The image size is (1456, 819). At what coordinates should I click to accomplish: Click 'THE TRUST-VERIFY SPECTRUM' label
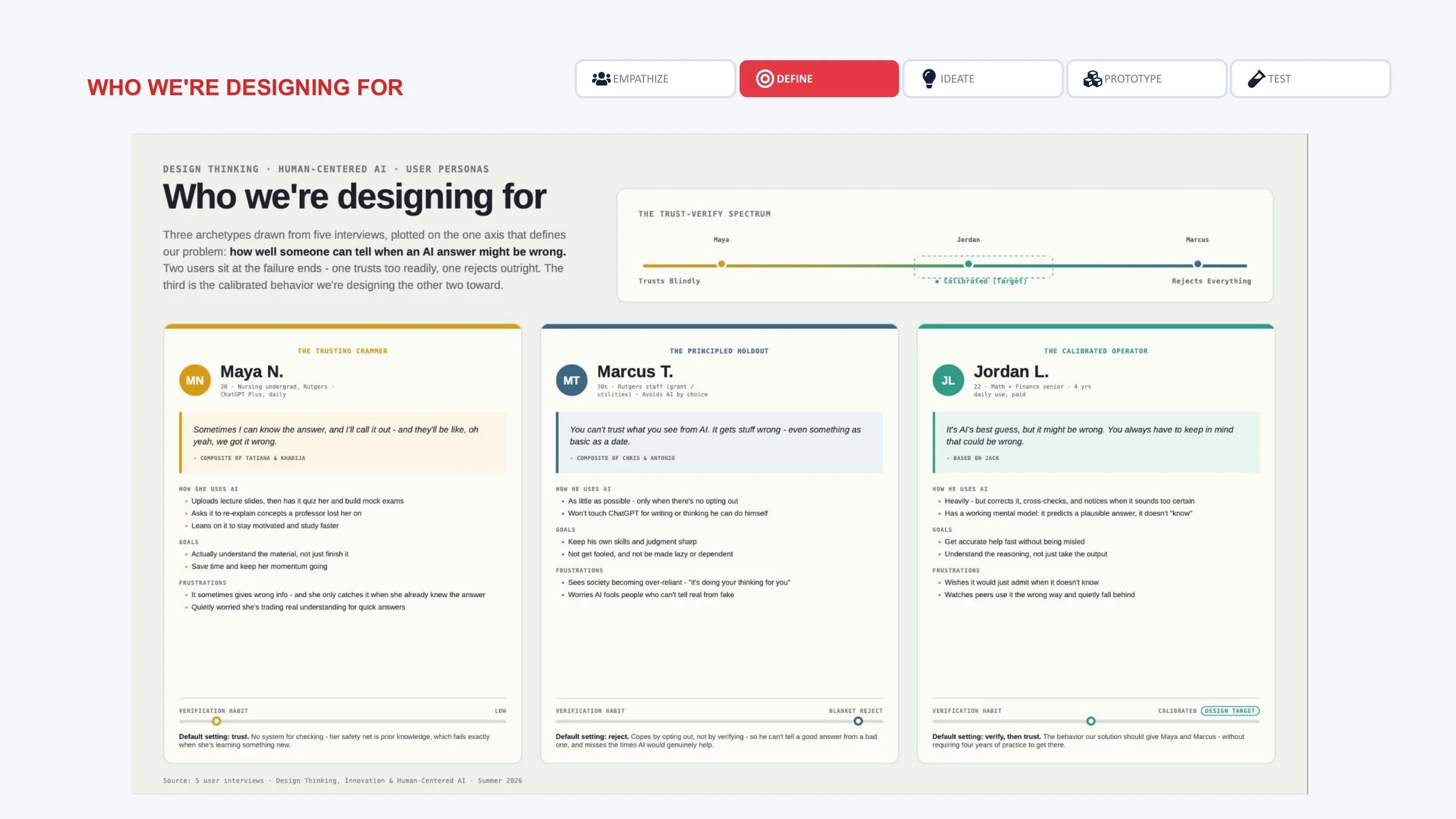point(704,214)
